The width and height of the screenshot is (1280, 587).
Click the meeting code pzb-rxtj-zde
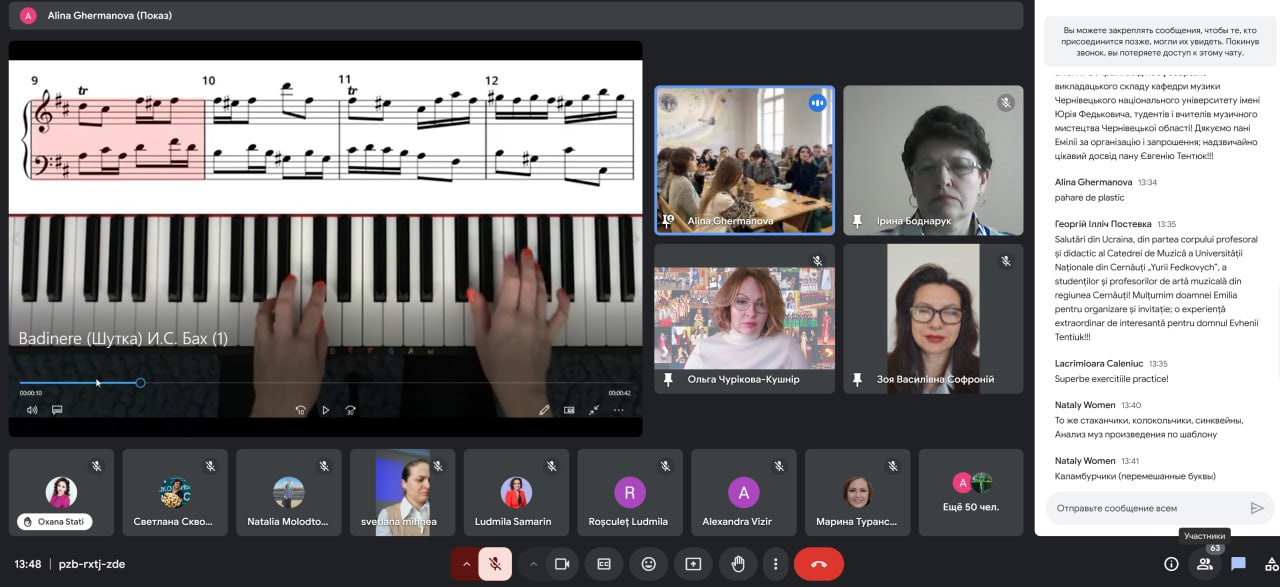tap(92, 564)
